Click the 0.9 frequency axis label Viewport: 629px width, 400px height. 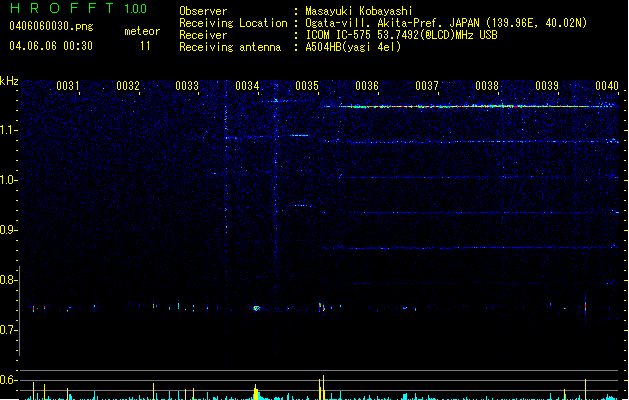click(x=8, y=230)
